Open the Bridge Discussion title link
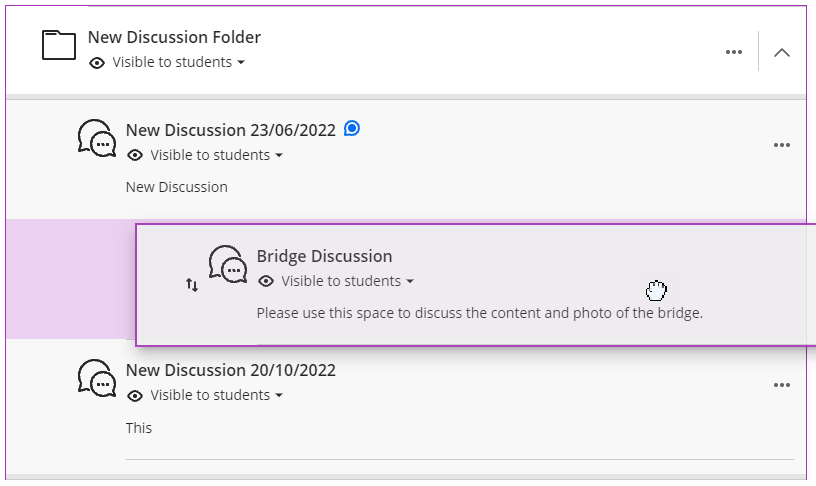Viewport: 816px width, 486px height. [x=324, y=256]
